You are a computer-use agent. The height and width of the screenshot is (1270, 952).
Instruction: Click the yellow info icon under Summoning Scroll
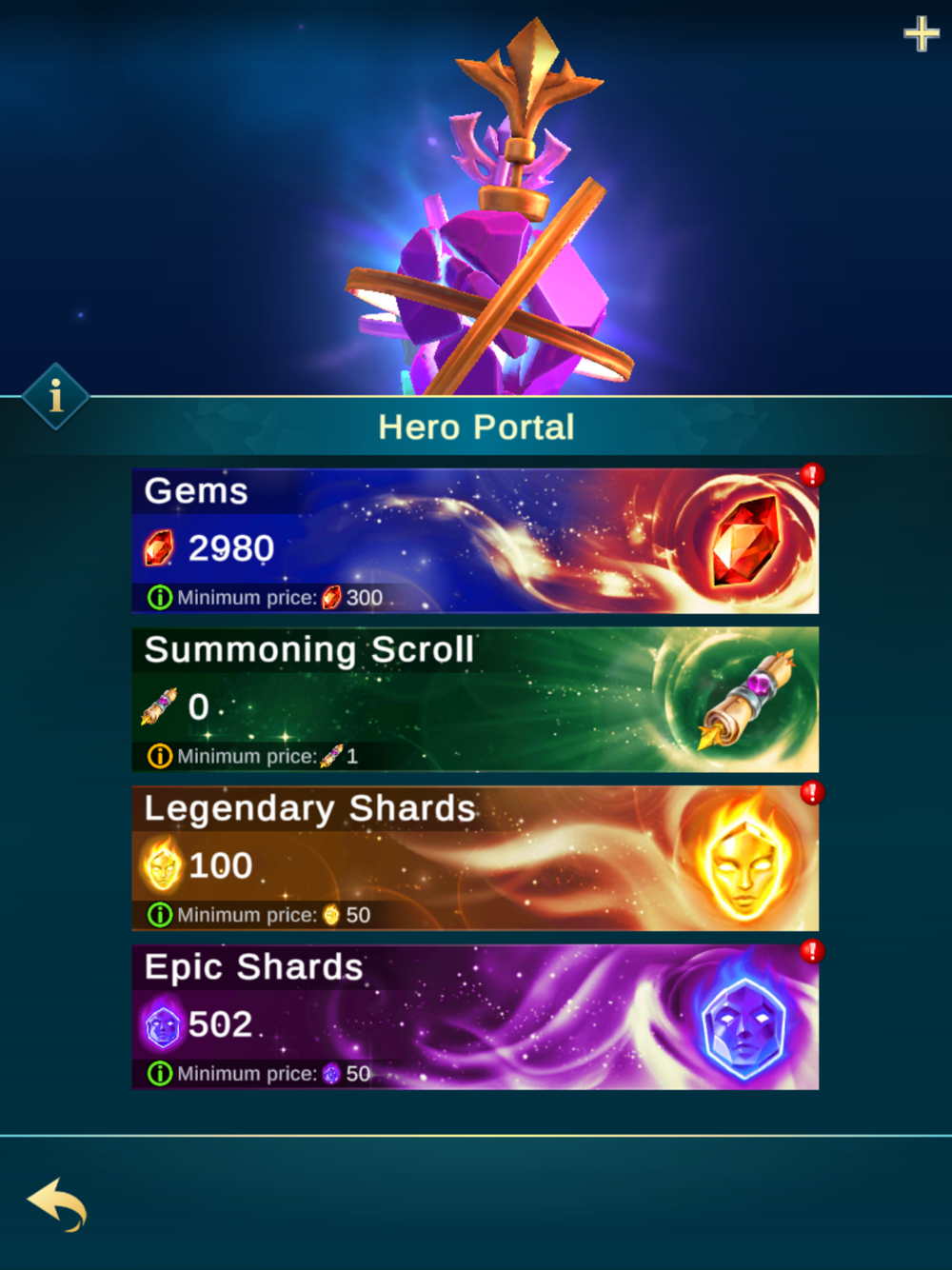[x=160, y=756]
